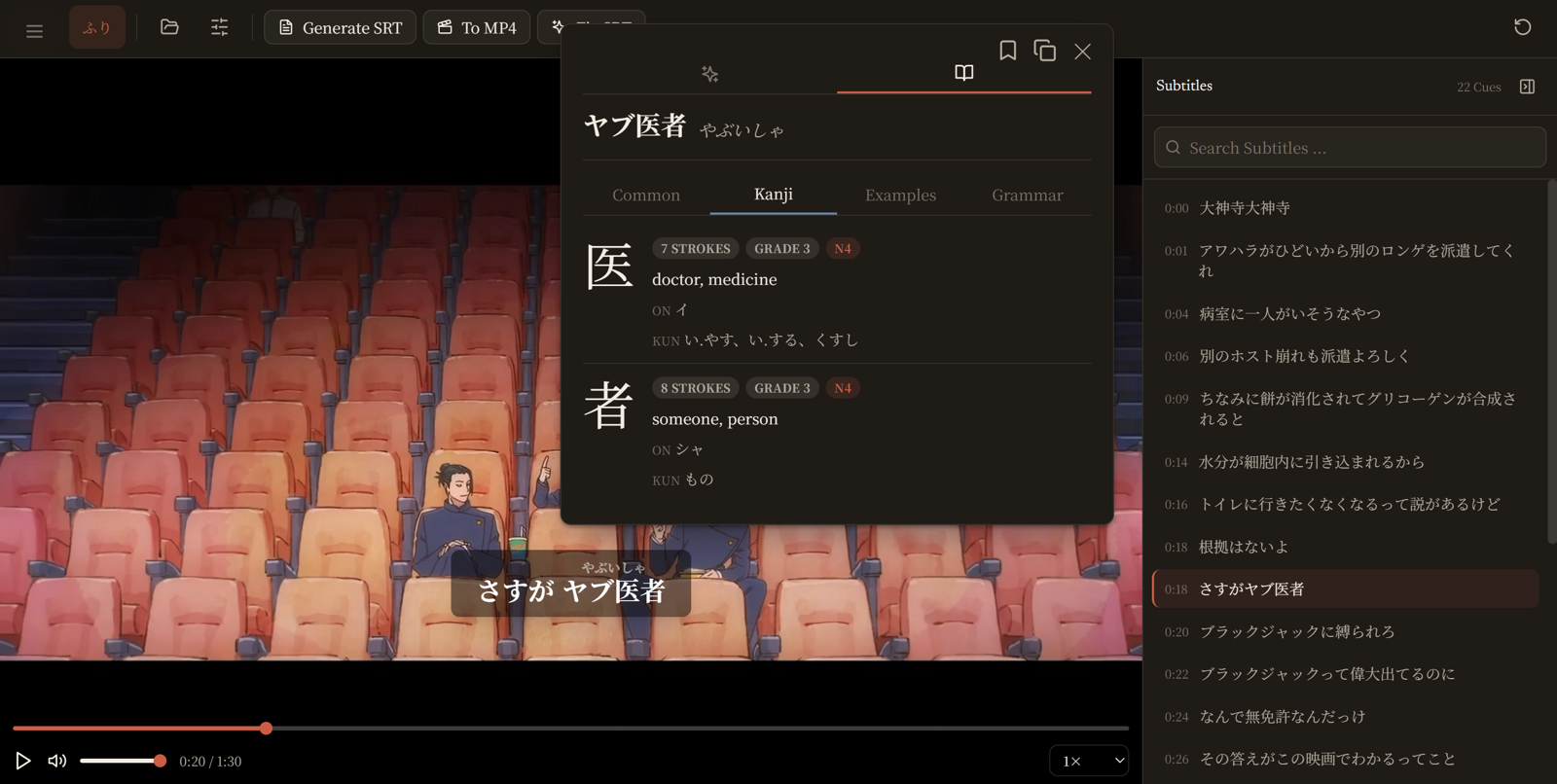Click the 医 kanji character
The width and height of the screenshot is (1557, 784).
(609, 267)
